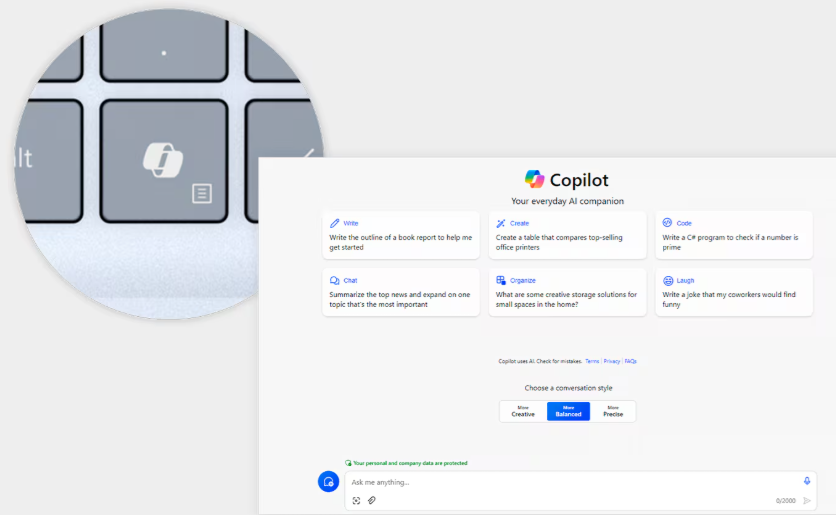This screenshot has width=836, height=515.
Task: Select the More Balanced conversation style
Action: pyautogui.click(x=568, y=411)
